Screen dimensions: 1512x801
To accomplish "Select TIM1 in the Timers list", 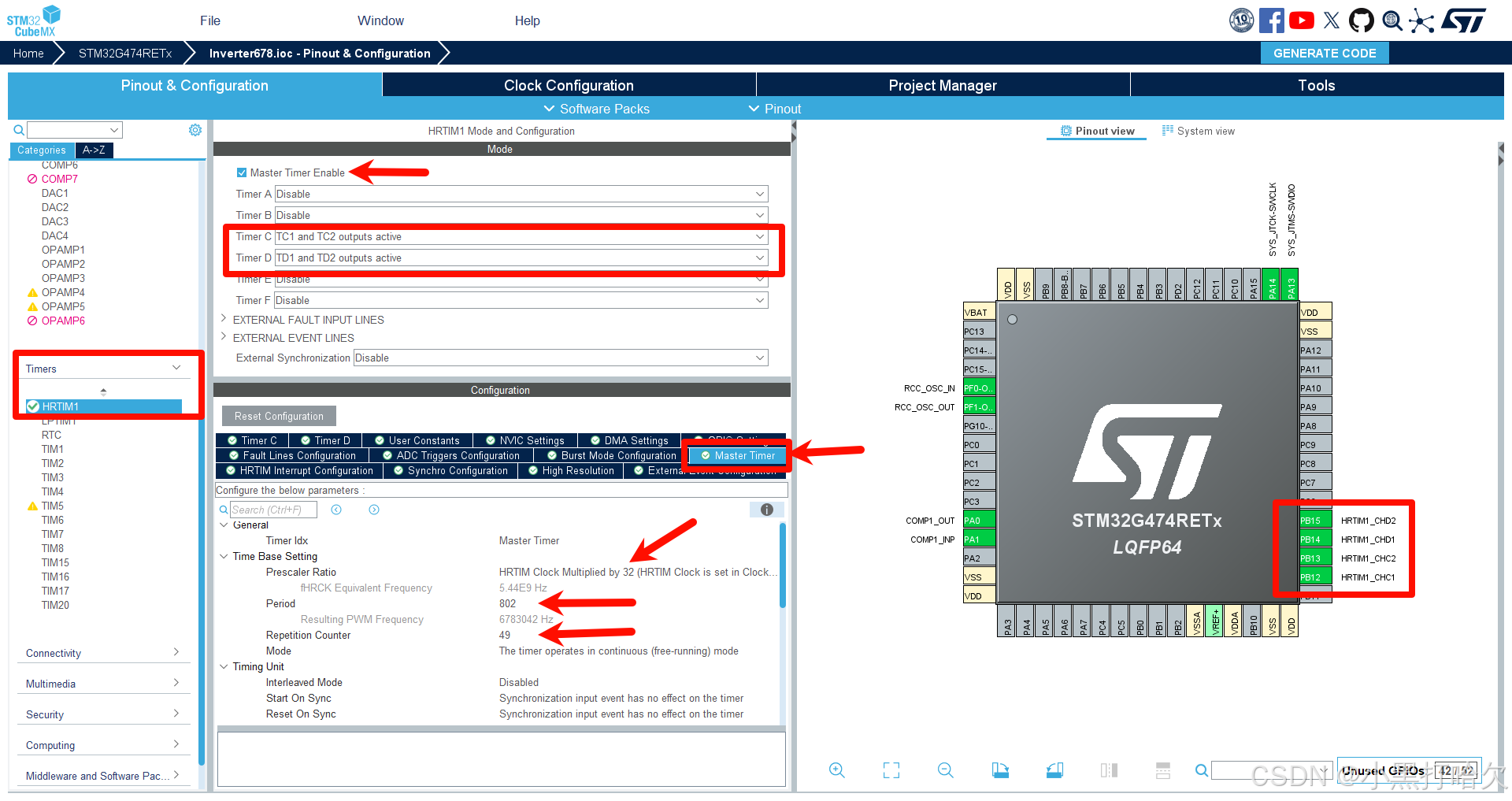I will point(53,449).
